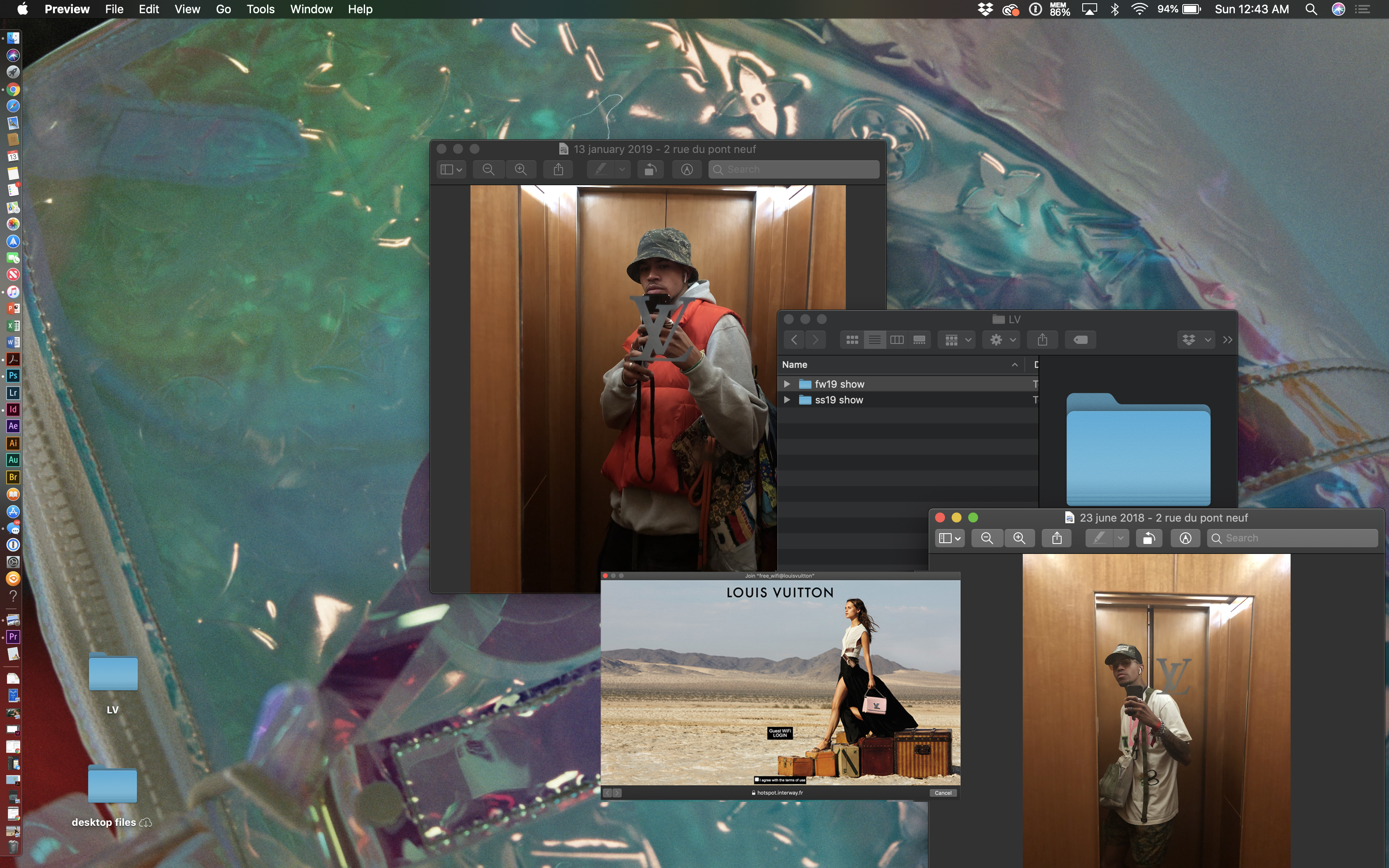Select the ss19 show folder row
The width and height of the screenshot is (1389, 868).
point(908,400)
